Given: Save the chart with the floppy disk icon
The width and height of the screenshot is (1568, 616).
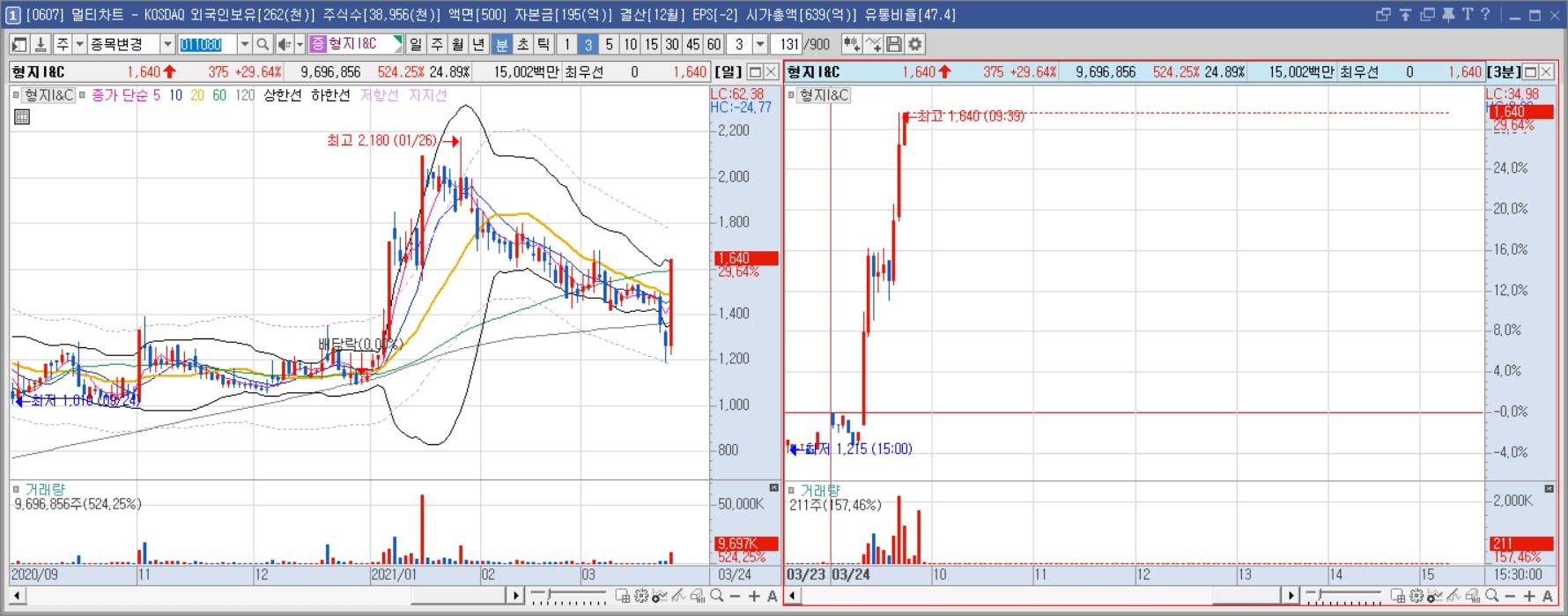Looking at the screenshot, I should point(894,44).
